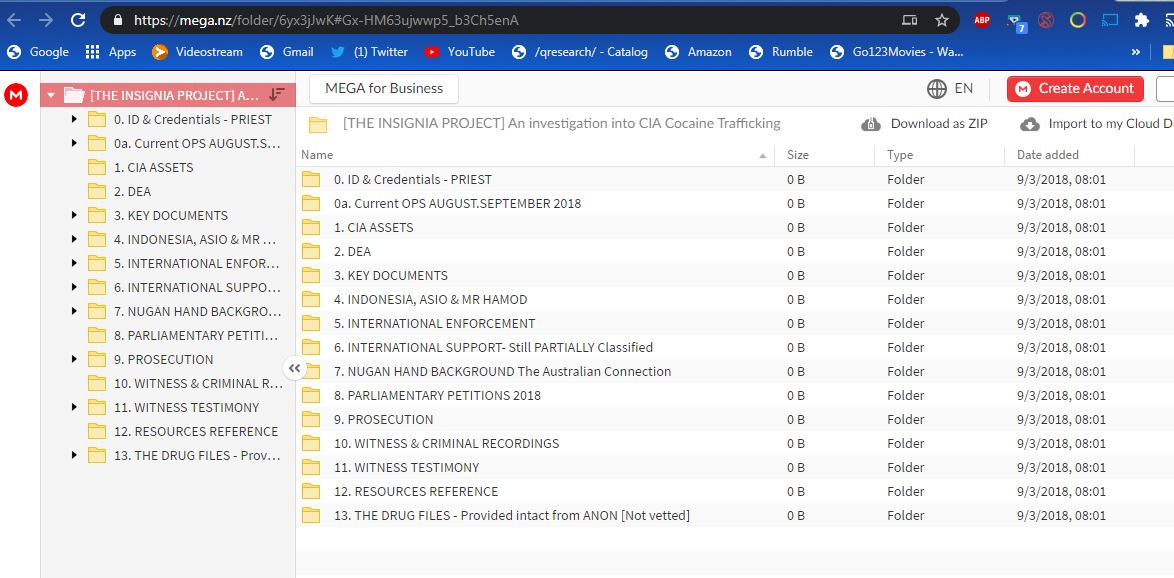Expand 9. PROSECUTION tree node
This screenshot has width=1174, height=578.
tap(74, 359)
